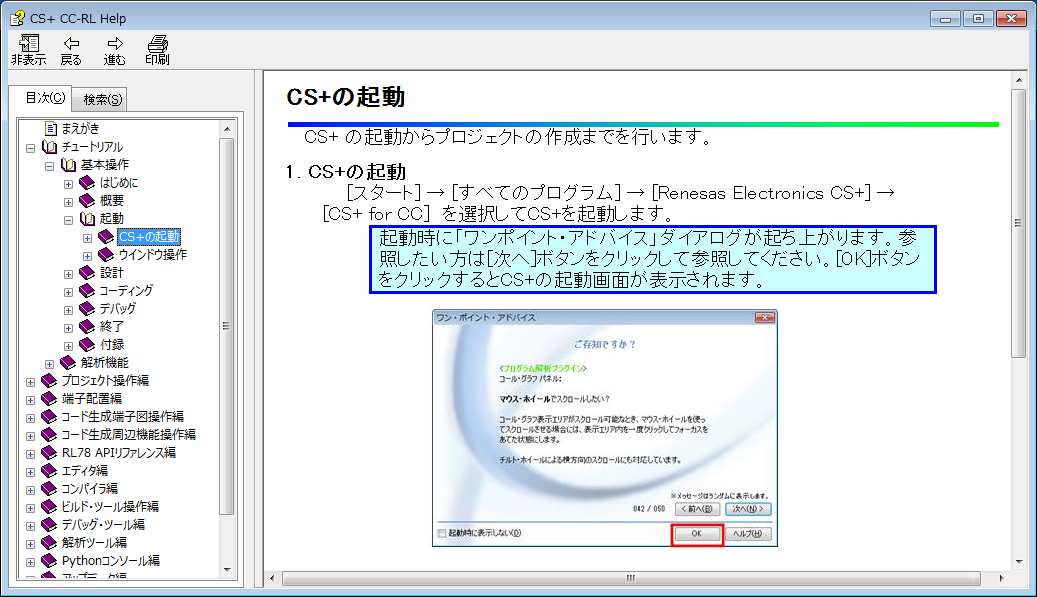Click the book icon beside RL78 APIリファレンス編
Viewport: 1037px width, 597px height.
coord(49,452)
